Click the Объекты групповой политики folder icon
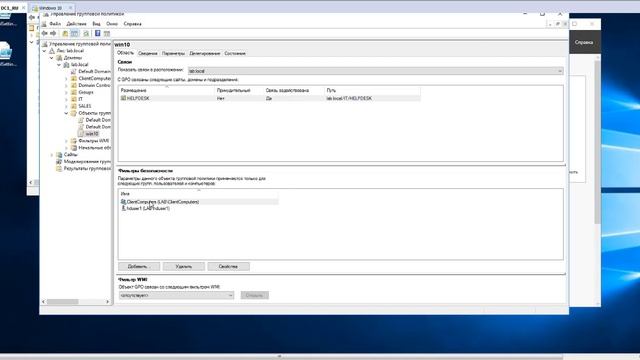Screen dimensions: 640x360 (x=74, y=113)
